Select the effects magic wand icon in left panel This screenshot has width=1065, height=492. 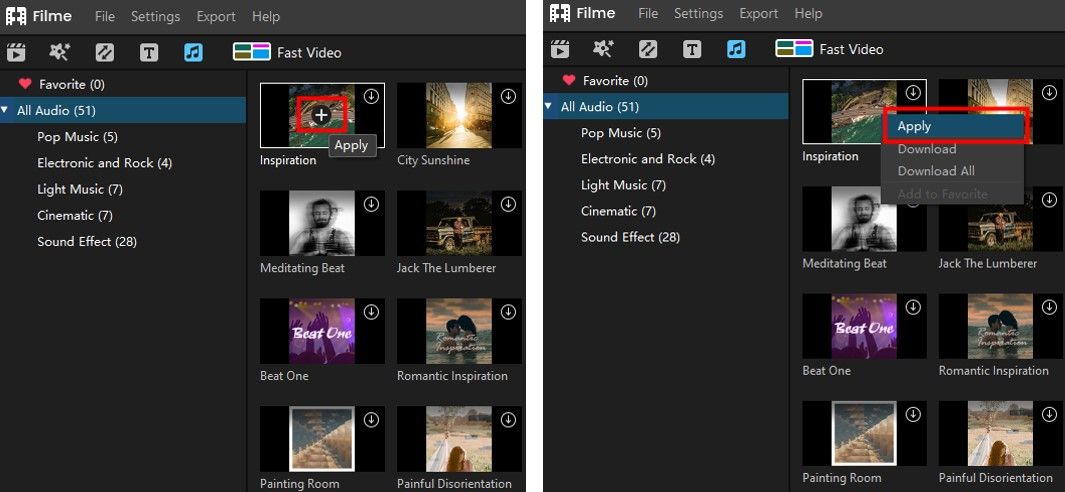pyautogui.click(x=59, y=52)
